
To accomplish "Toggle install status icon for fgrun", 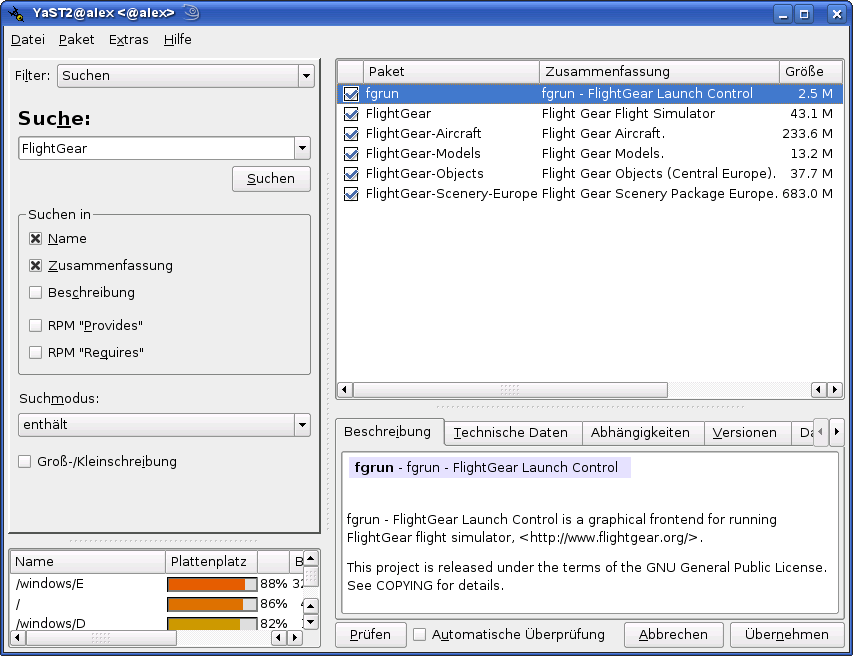I will [x=351, y=94].
